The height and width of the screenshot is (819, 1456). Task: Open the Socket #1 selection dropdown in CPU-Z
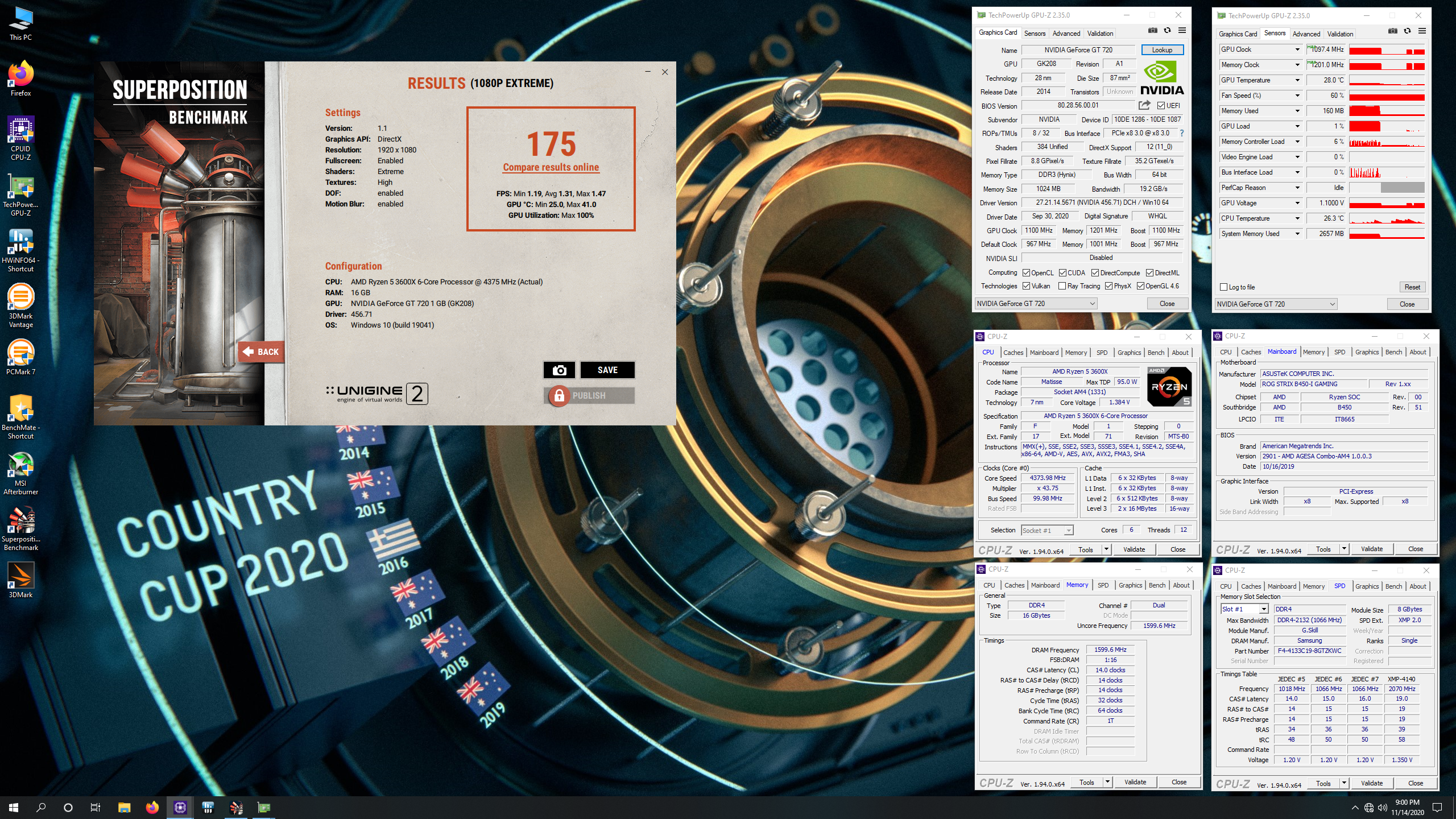(x=1047, y=531)
